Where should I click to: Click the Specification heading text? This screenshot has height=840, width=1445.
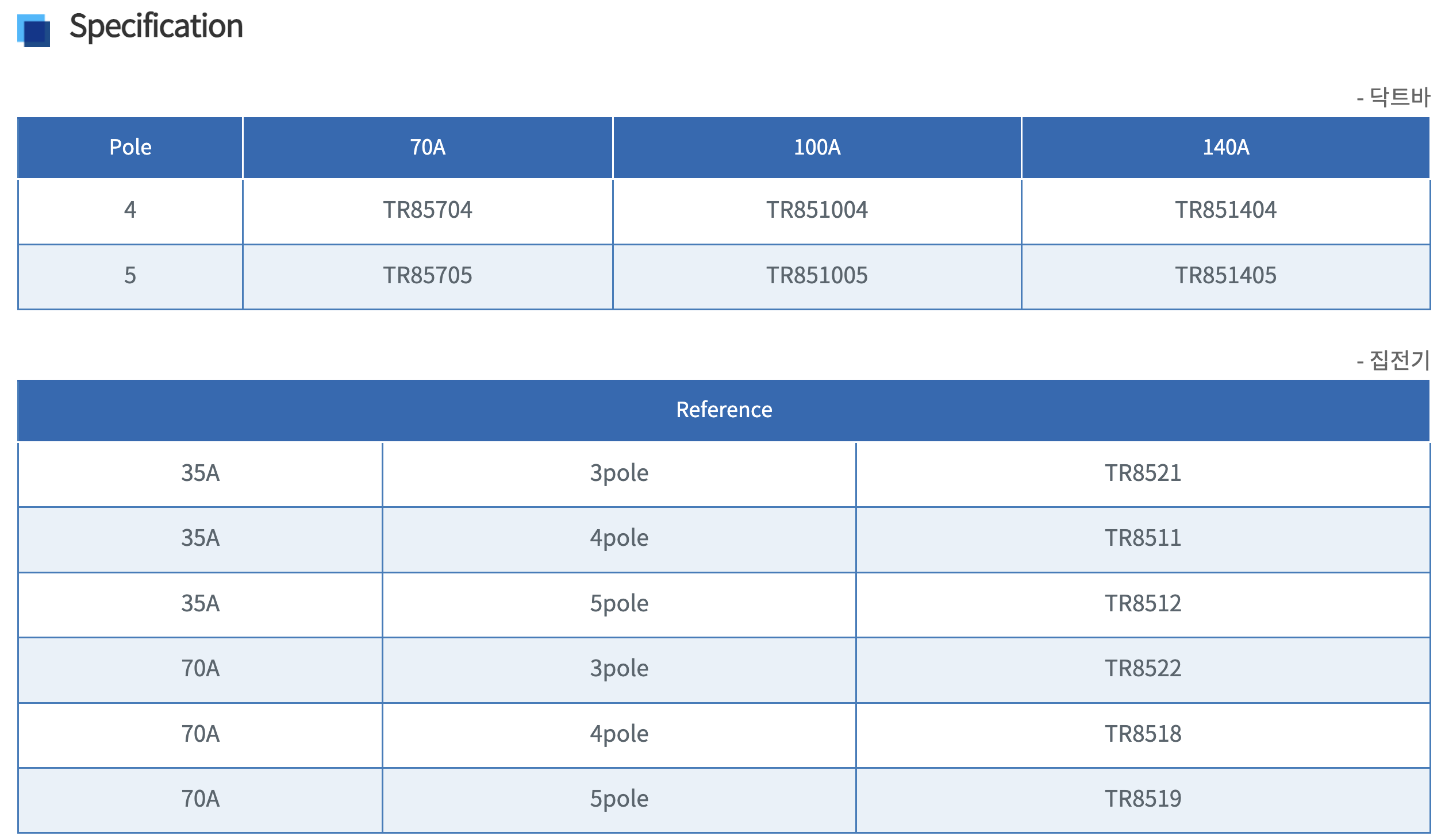click(156, 26)
